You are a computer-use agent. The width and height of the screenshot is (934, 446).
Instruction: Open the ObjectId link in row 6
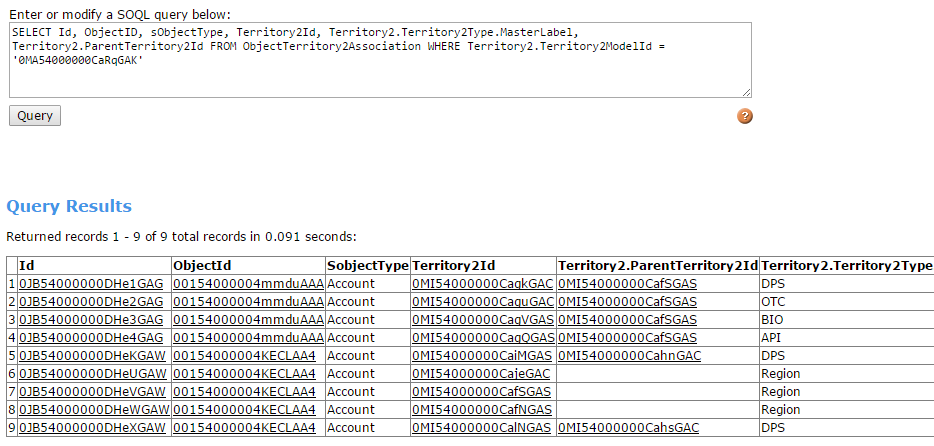pos(244,373)
